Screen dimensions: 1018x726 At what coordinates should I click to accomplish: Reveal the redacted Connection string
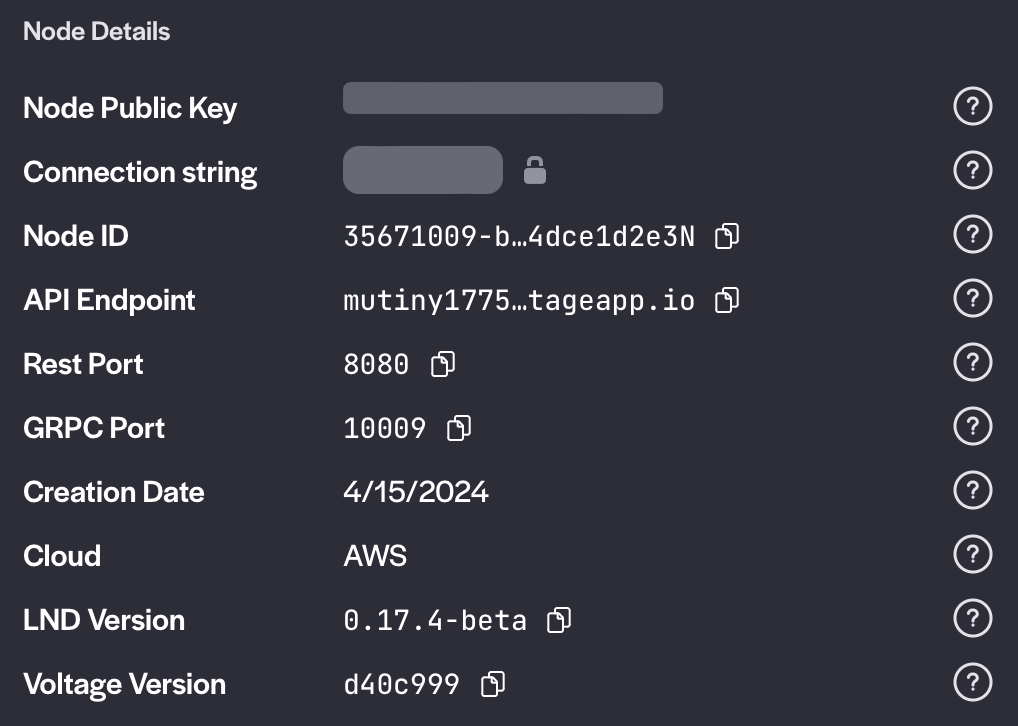pyautogui.click(x=422, y=170)
